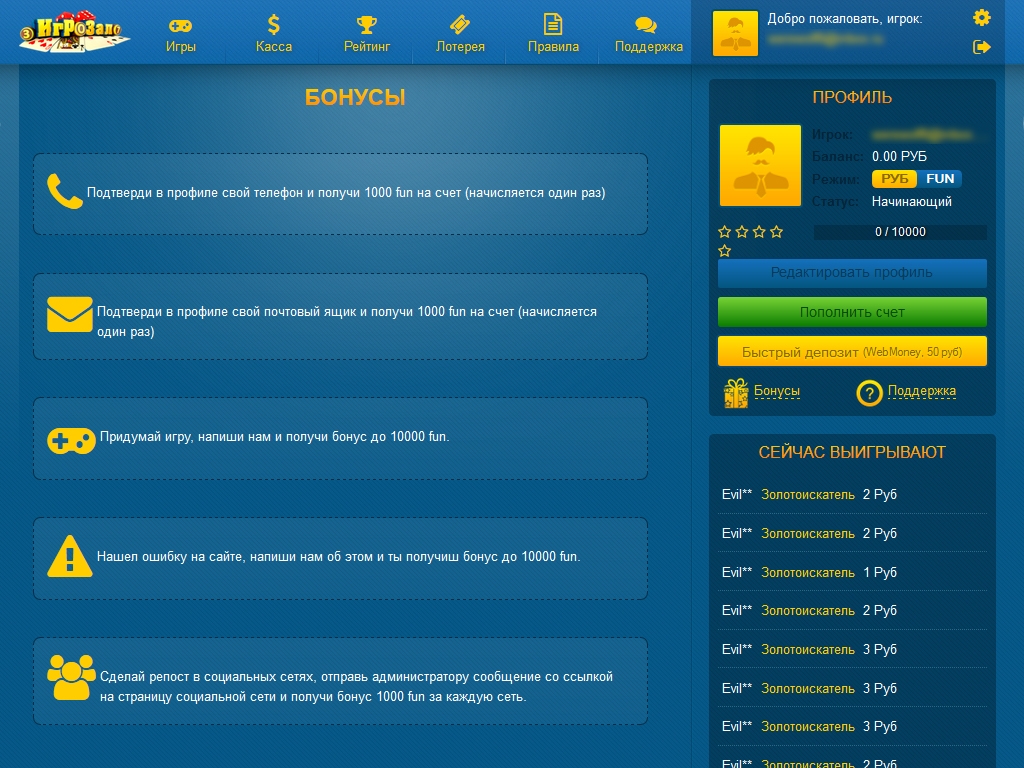Viewport: 1024px width, 768px height.
Task: Open settings via the gear icon
Action: pos(981,17)
